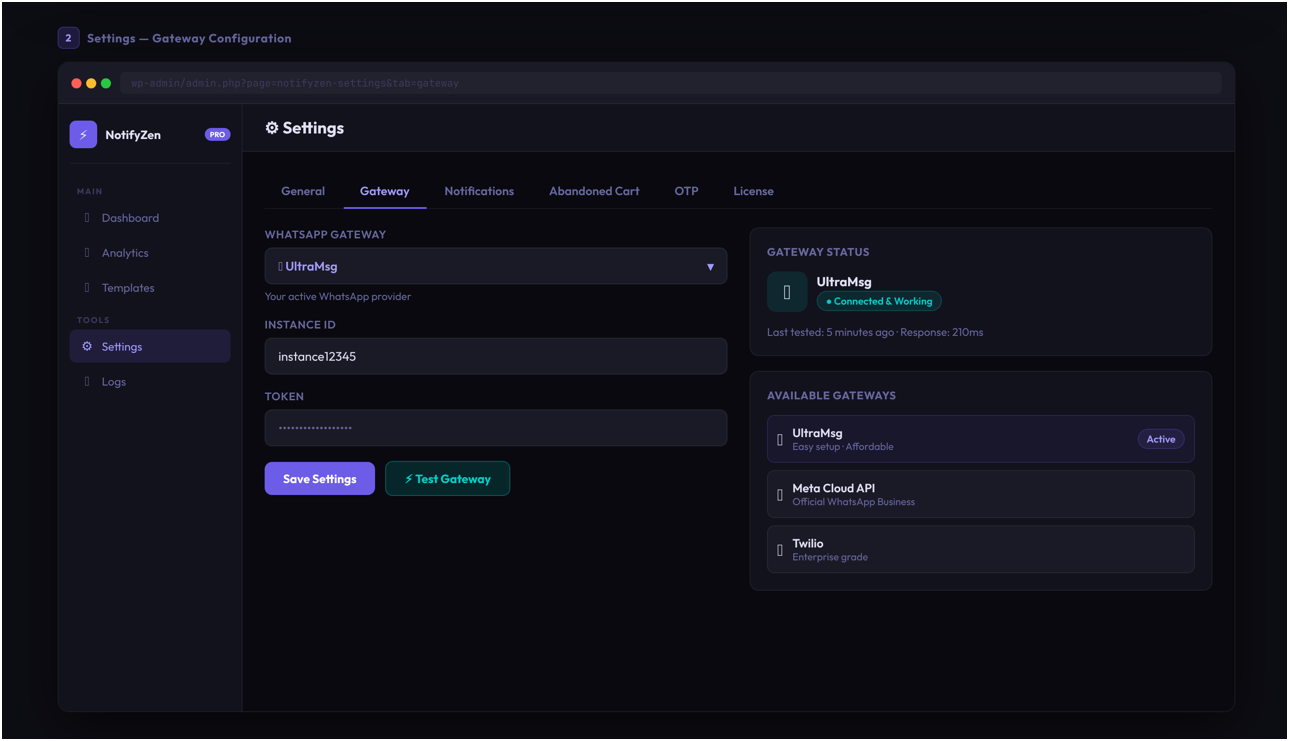
Task: Choose the UltraMsg card in Available Gateways
Action: pos(981,439)
